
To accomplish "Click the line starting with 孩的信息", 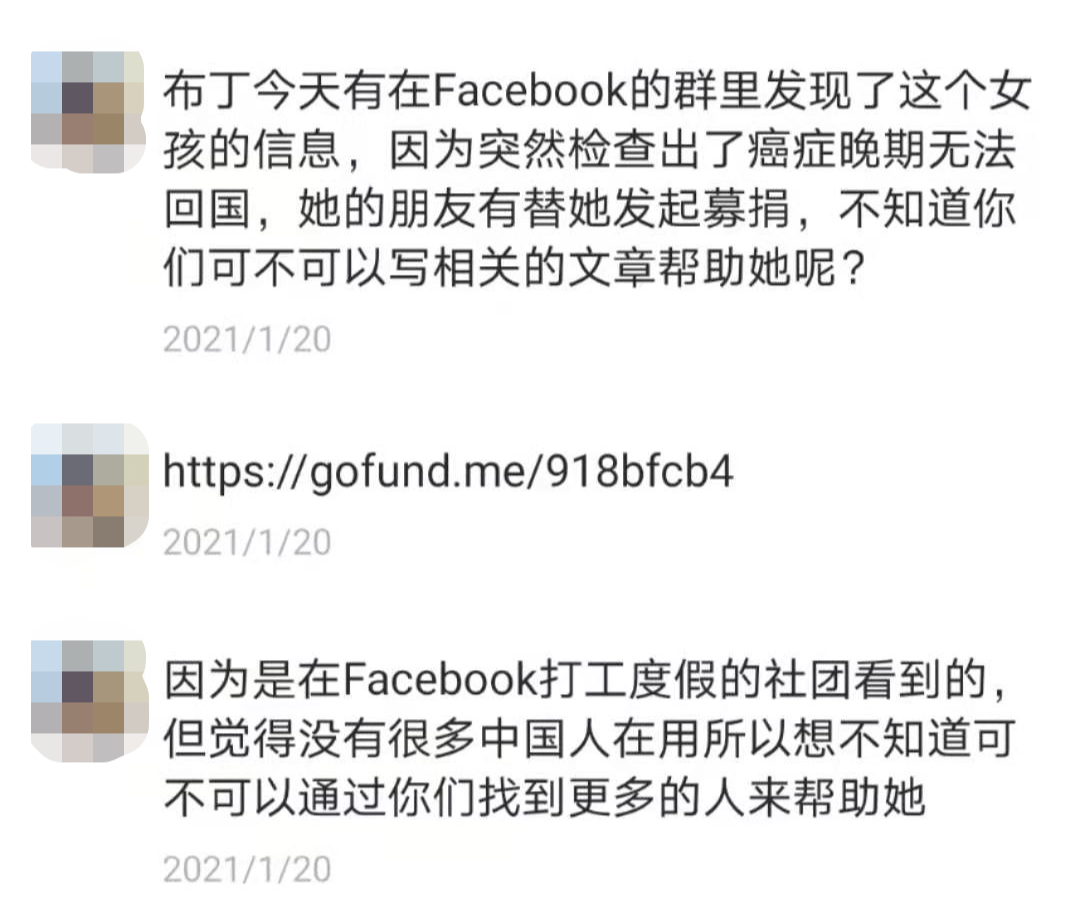I will [x=590, y=149].
